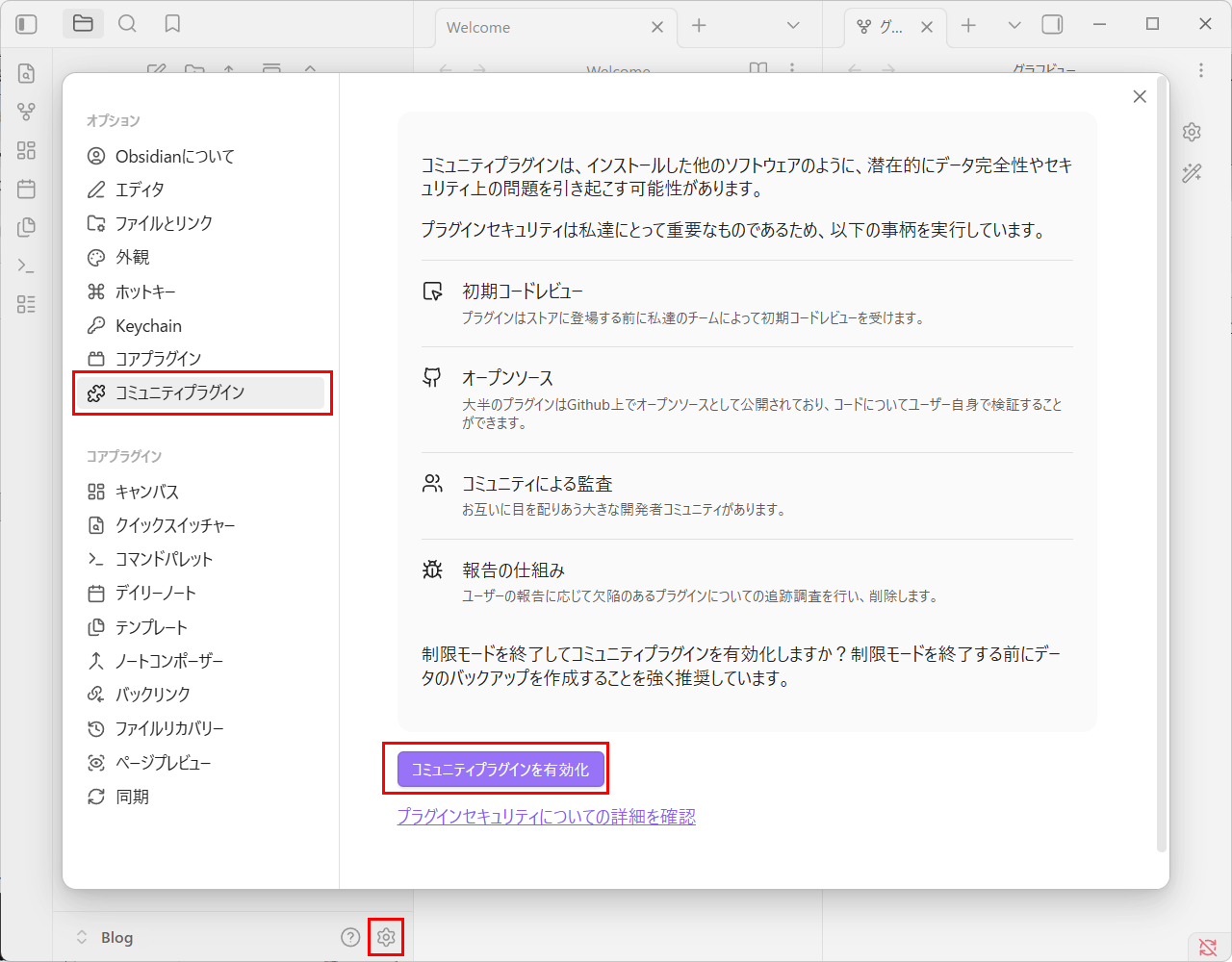
Task: Expand tab list dropdown beside Welcome tab
Action: coord(793,26)
